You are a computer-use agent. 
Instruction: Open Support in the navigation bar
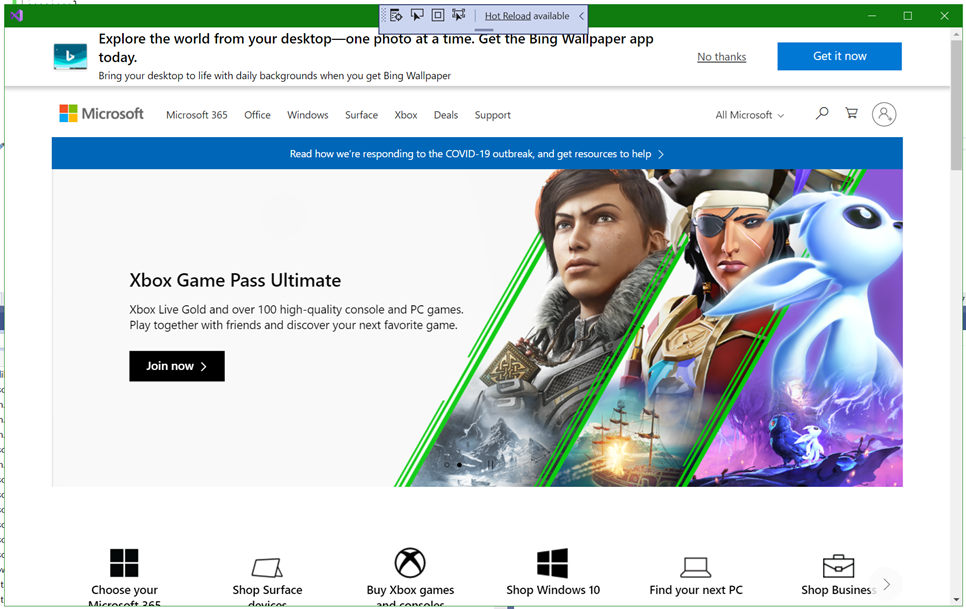pos(492,115)
